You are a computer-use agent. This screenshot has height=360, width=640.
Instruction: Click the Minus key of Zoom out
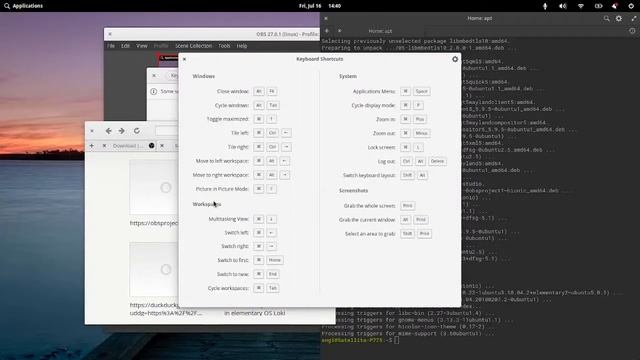[x=421, y=133]
